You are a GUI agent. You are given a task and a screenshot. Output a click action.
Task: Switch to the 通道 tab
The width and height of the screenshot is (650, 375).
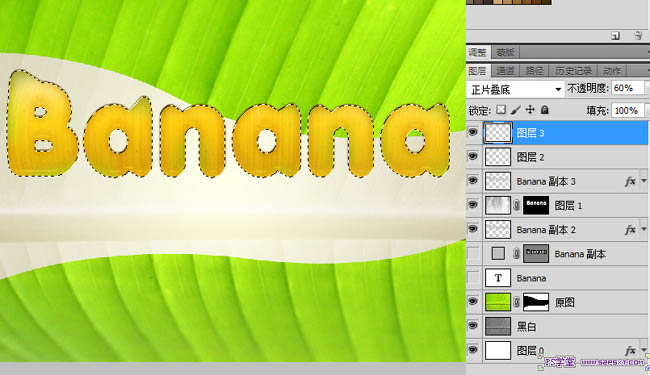click(505, 71)
